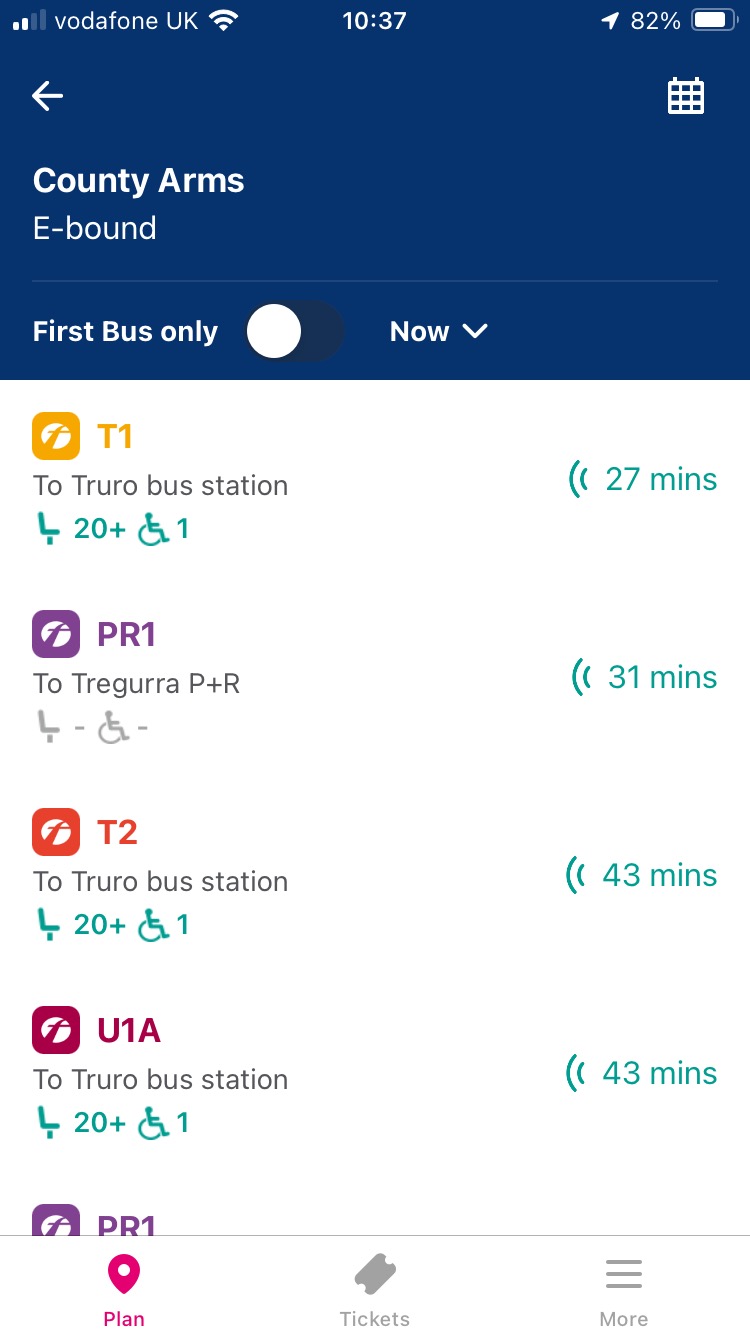This screenshot has height=1334, width=750.
Task: Tap the battery indicator in status bar
Action: 715,21
